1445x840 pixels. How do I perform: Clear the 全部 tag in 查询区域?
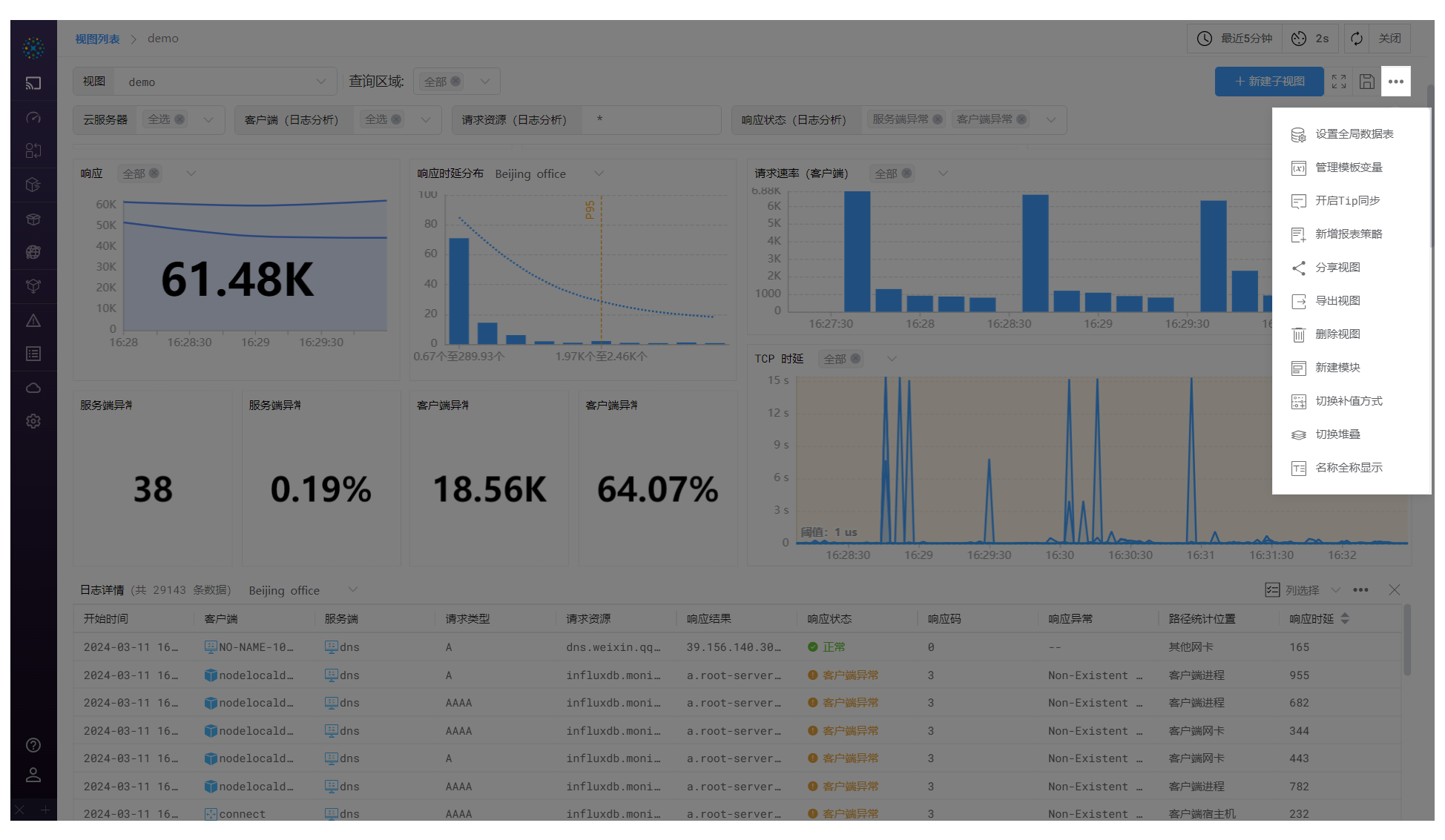pyautogui.click(x=455, y=82)
